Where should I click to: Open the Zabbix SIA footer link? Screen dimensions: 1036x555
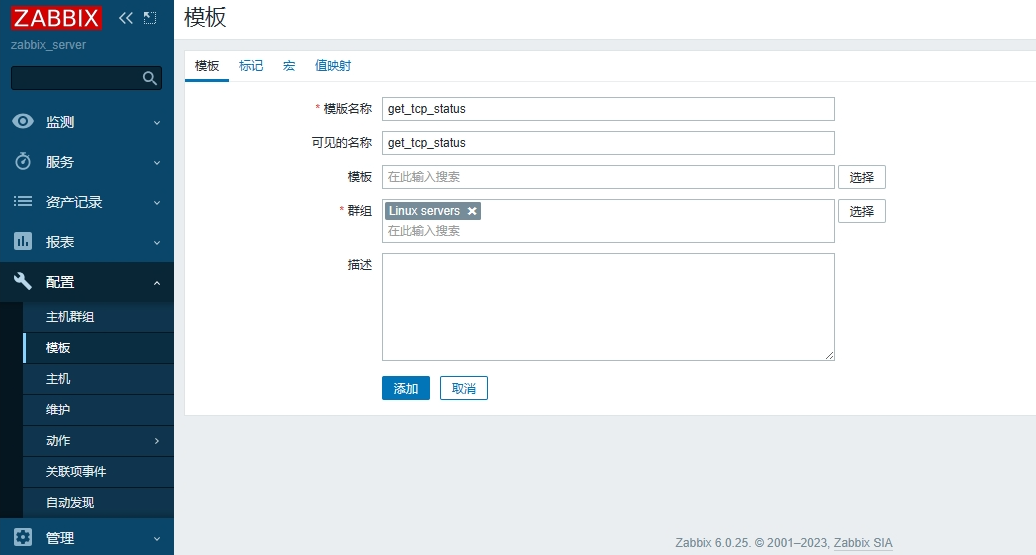click(863, 543)
